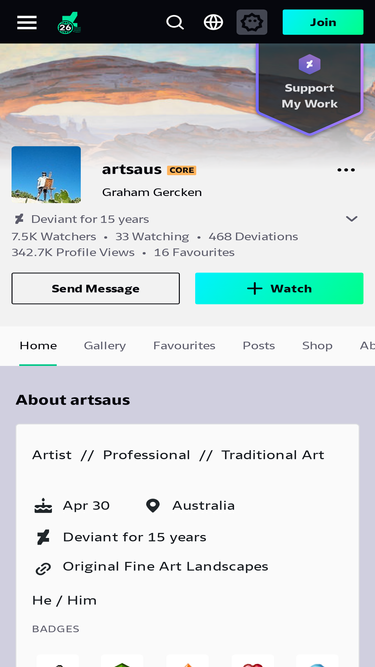Click the Join button
This screenshot has height=667, width=375.
point(323,22)
